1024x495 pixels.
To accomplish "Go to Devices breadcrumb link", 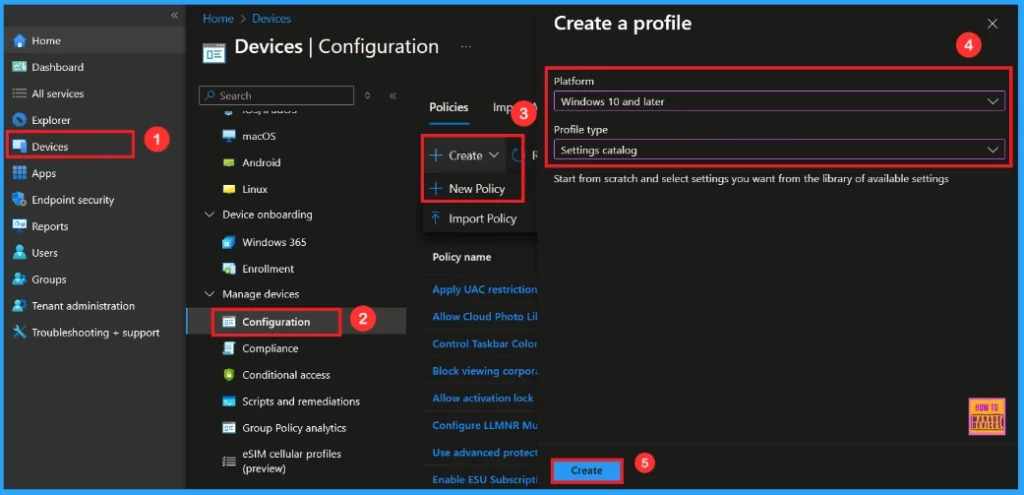I will pyautogui.click(x=272, y=18).
